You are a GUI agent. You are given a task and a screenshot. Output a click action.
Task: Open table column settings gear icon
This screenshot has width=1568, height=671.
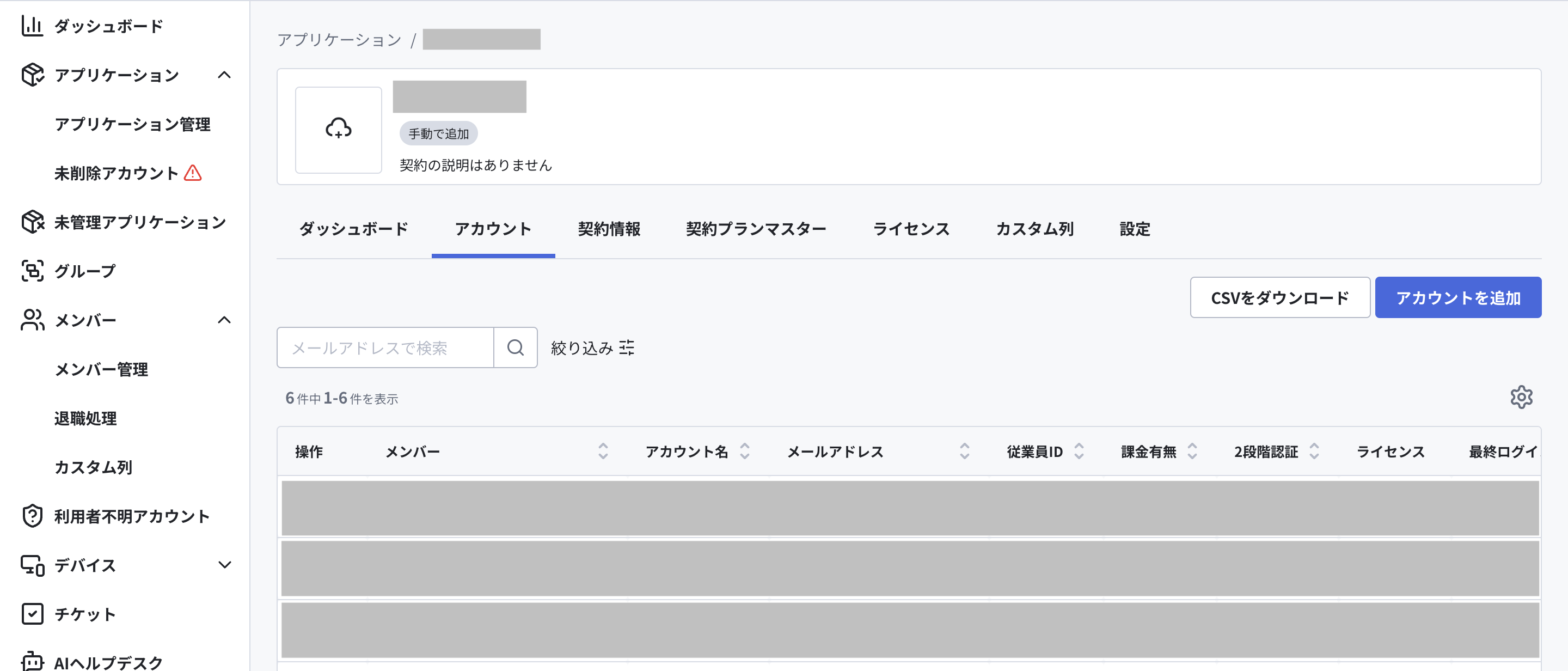[x=1521, y=398]
